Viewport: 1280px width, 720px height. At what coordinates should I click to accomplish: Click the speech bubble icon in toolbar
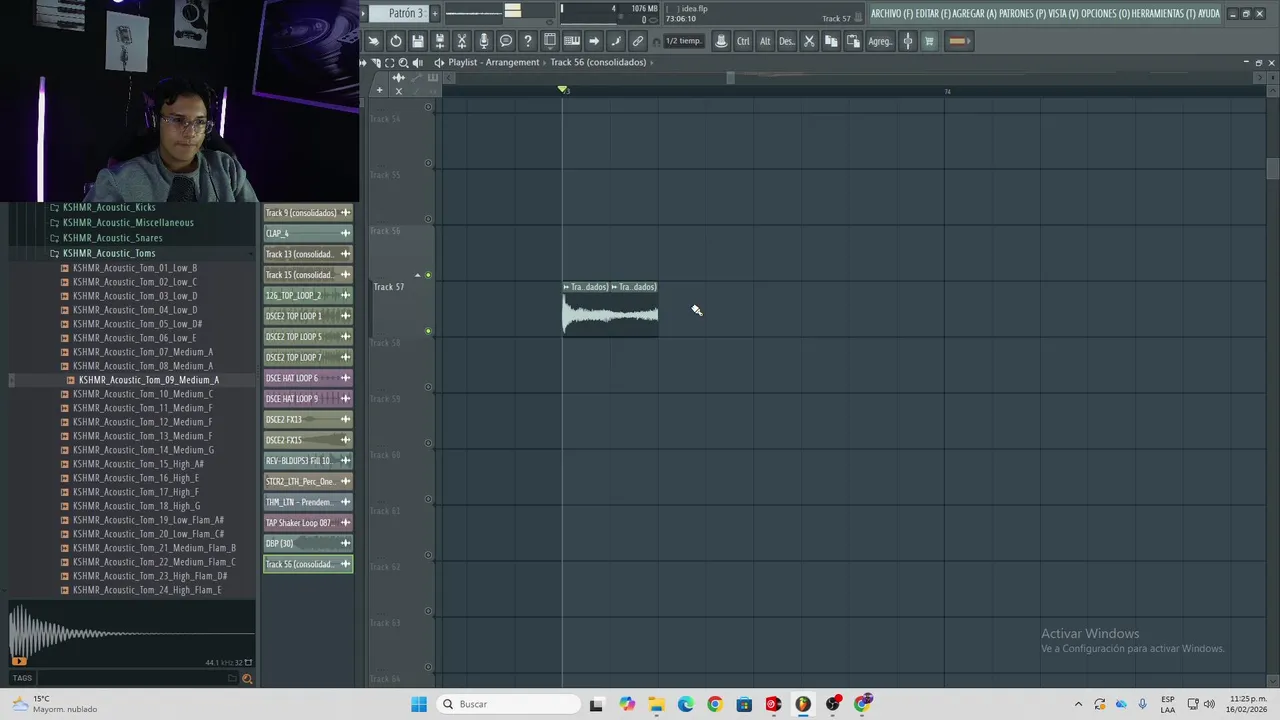506,41
